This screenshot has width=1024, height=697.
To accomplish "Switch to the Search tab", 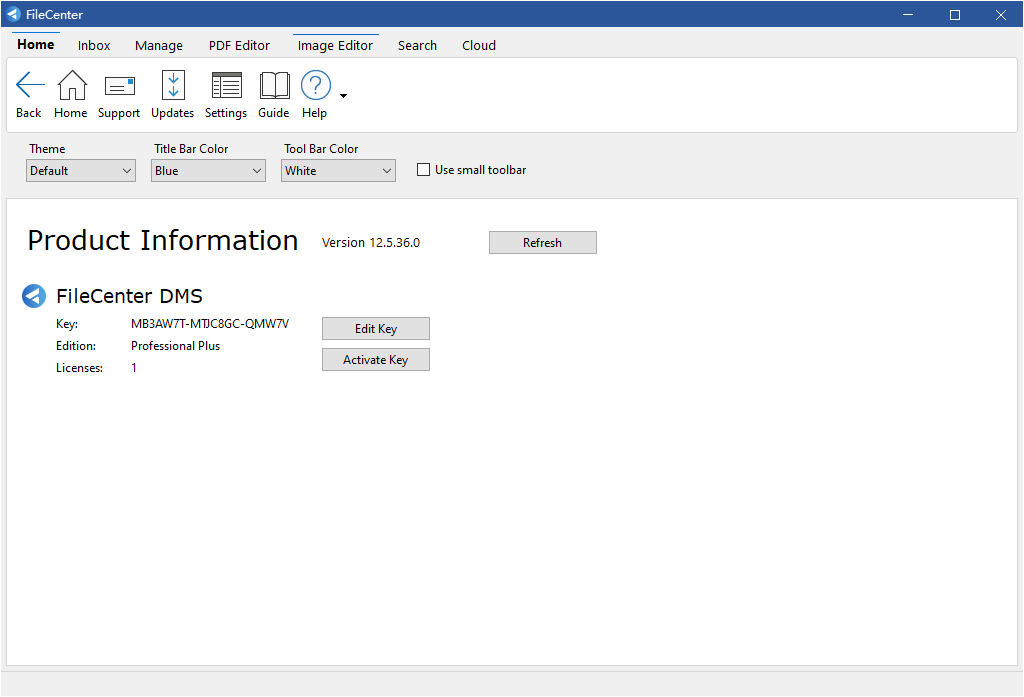I will tap(417, 46).
